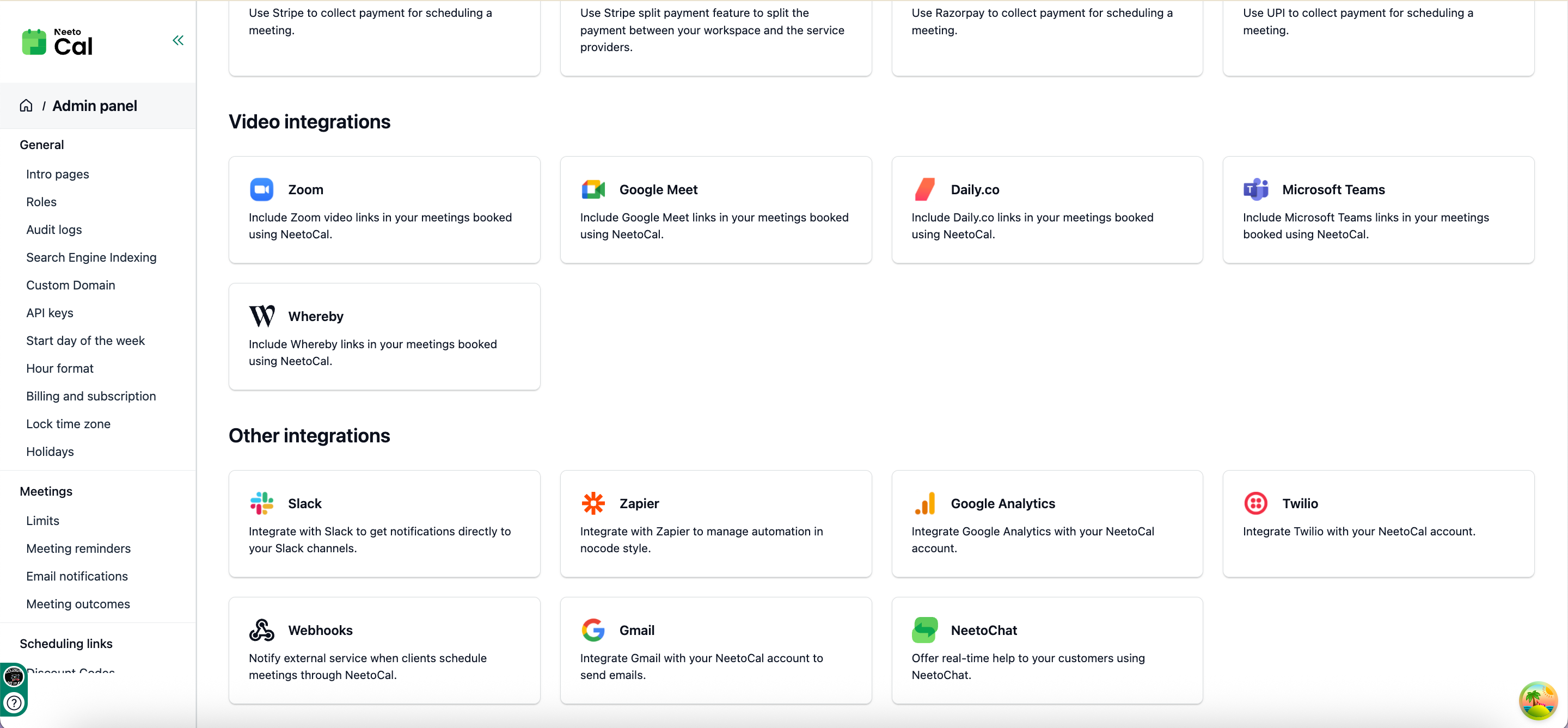Open the Gmail integration card
The image size is (1568, 728).
716,650
